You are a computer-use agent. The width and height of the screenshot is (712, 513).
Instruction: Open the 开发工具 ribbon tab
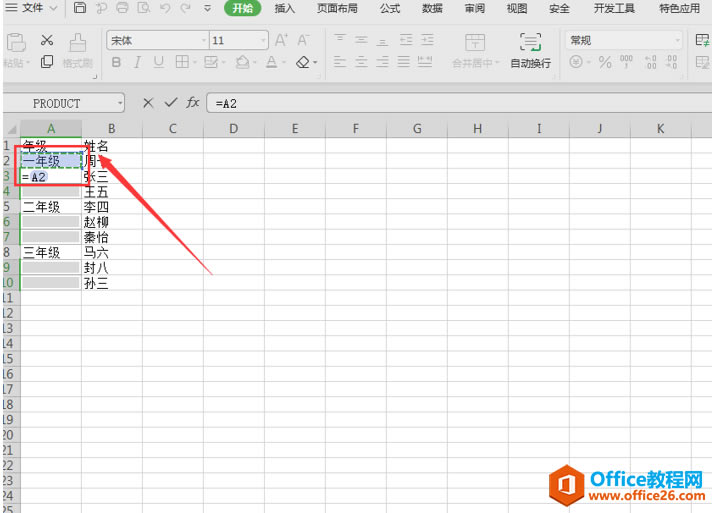point(614,8)
